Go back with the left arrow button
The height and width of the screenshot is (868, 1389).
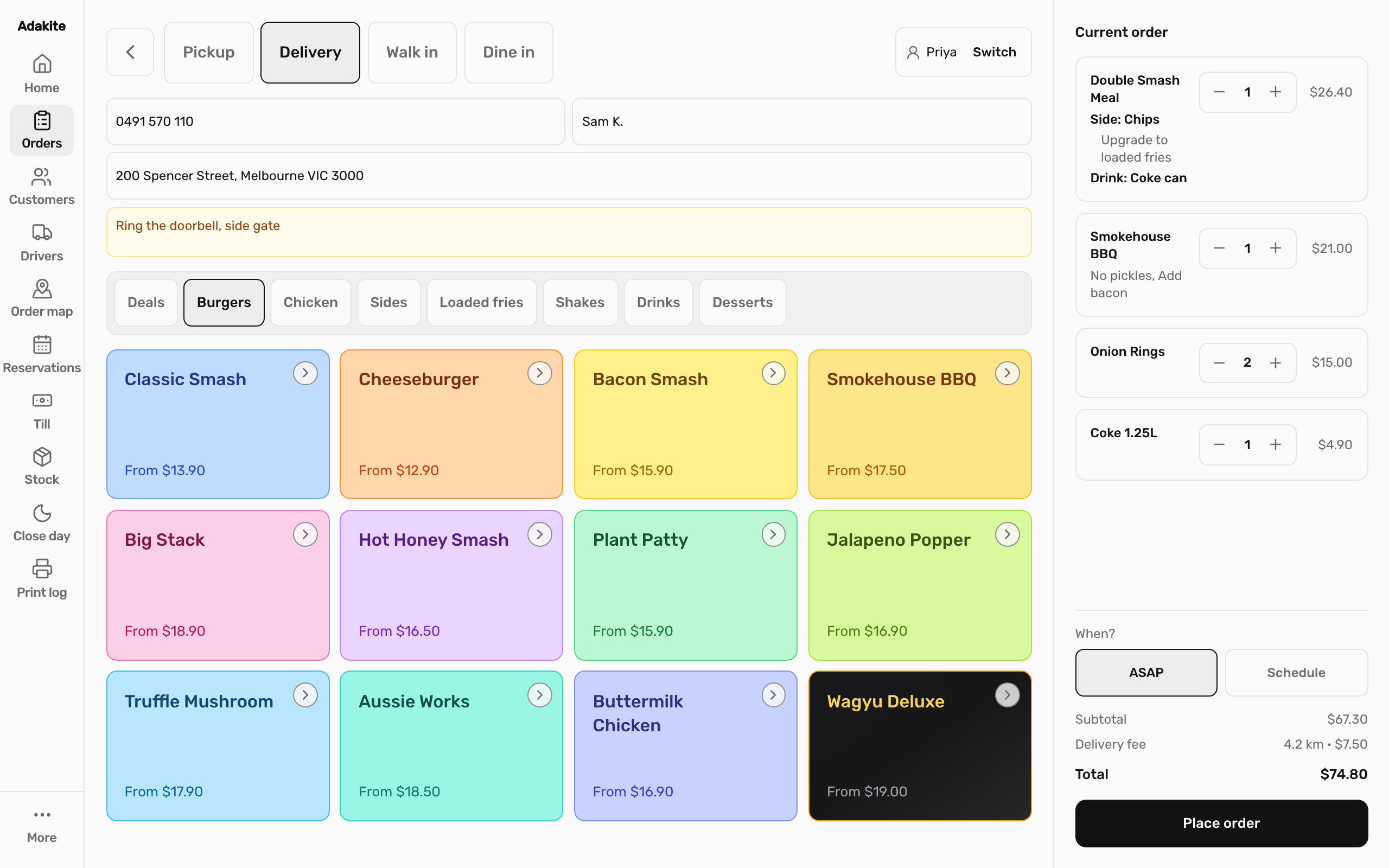click(x=130, y=52)
